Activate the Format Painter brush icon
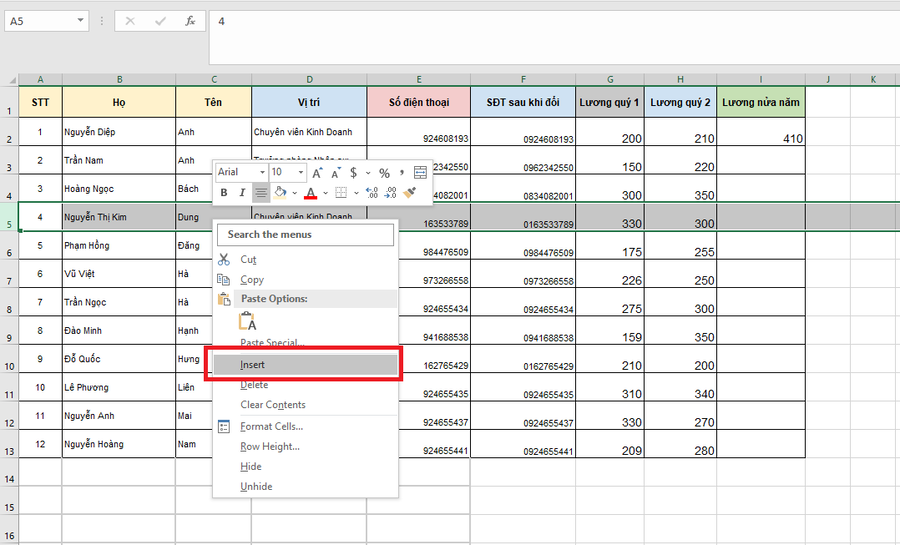 click(x=409, y=193)
